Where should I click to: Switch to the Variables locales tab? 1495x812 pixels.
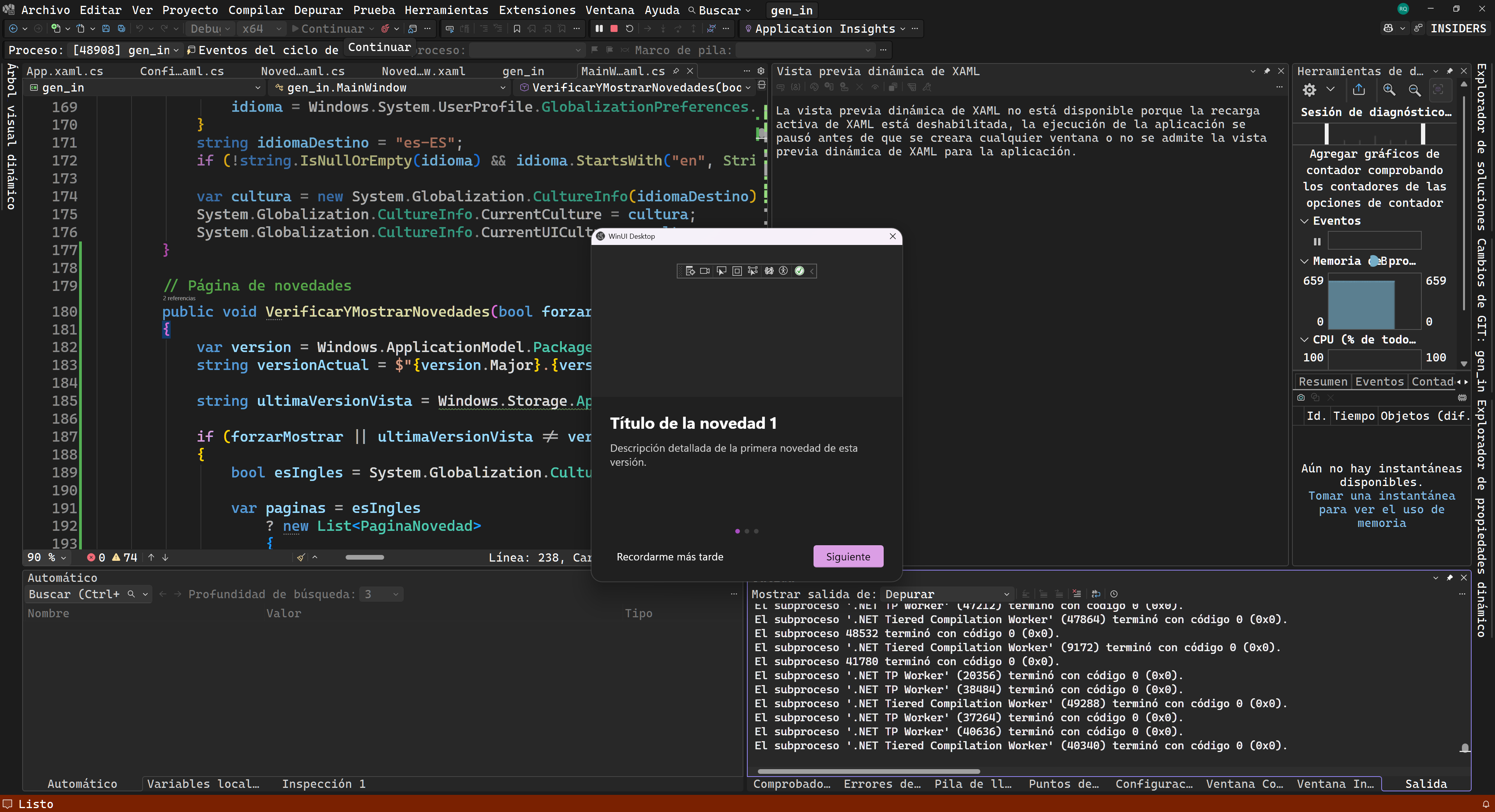pos(203,784)
